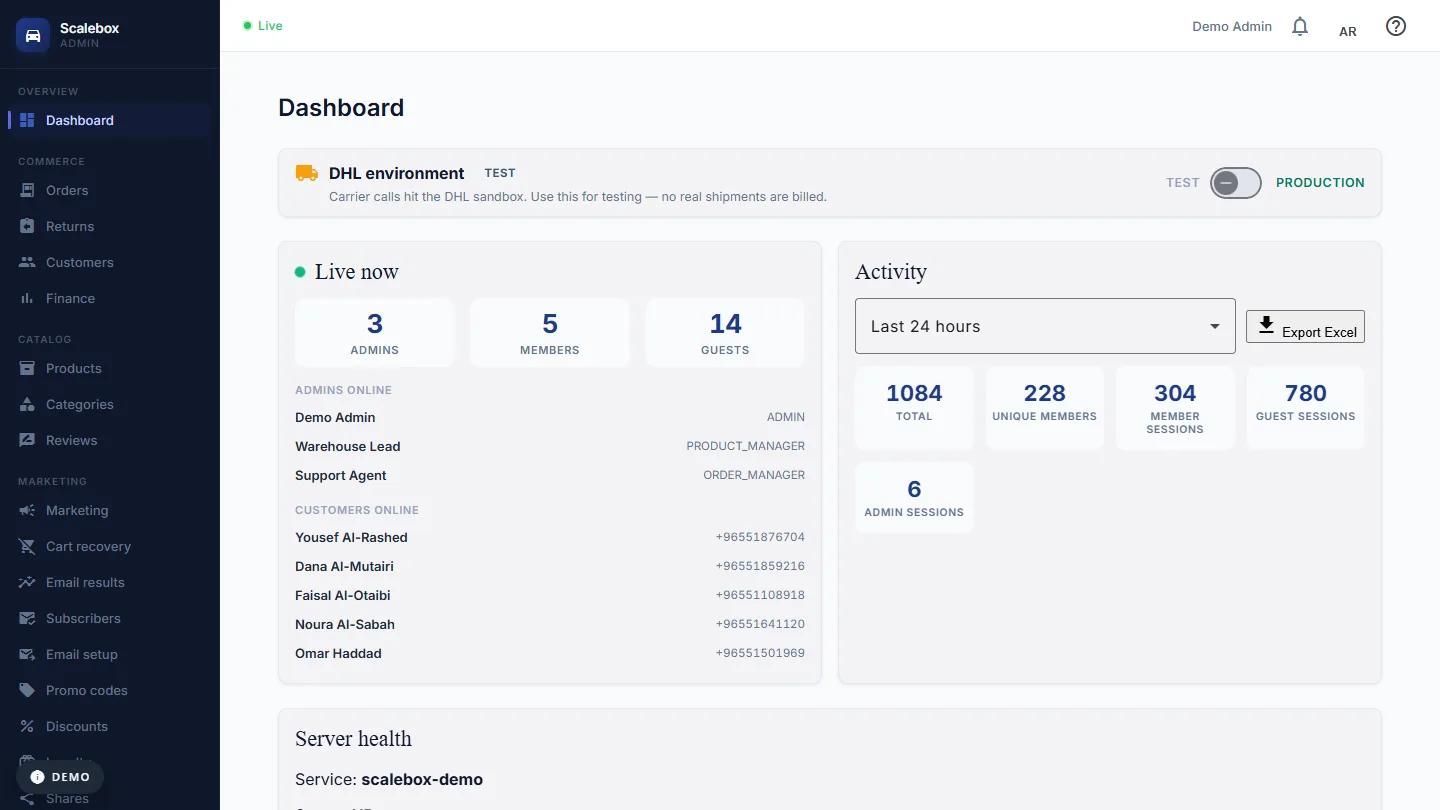
Task: Click the Cart recovery icon
Action: (27, 546)
